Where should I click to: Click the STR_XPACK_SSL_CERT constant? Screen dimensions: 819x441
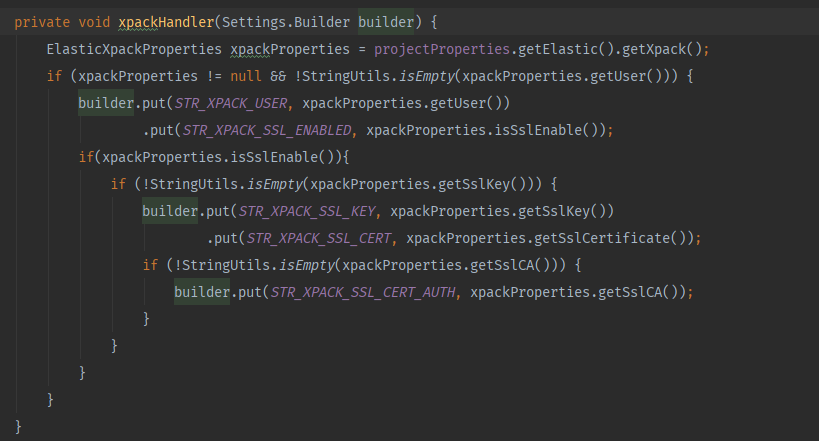(319, 238)
